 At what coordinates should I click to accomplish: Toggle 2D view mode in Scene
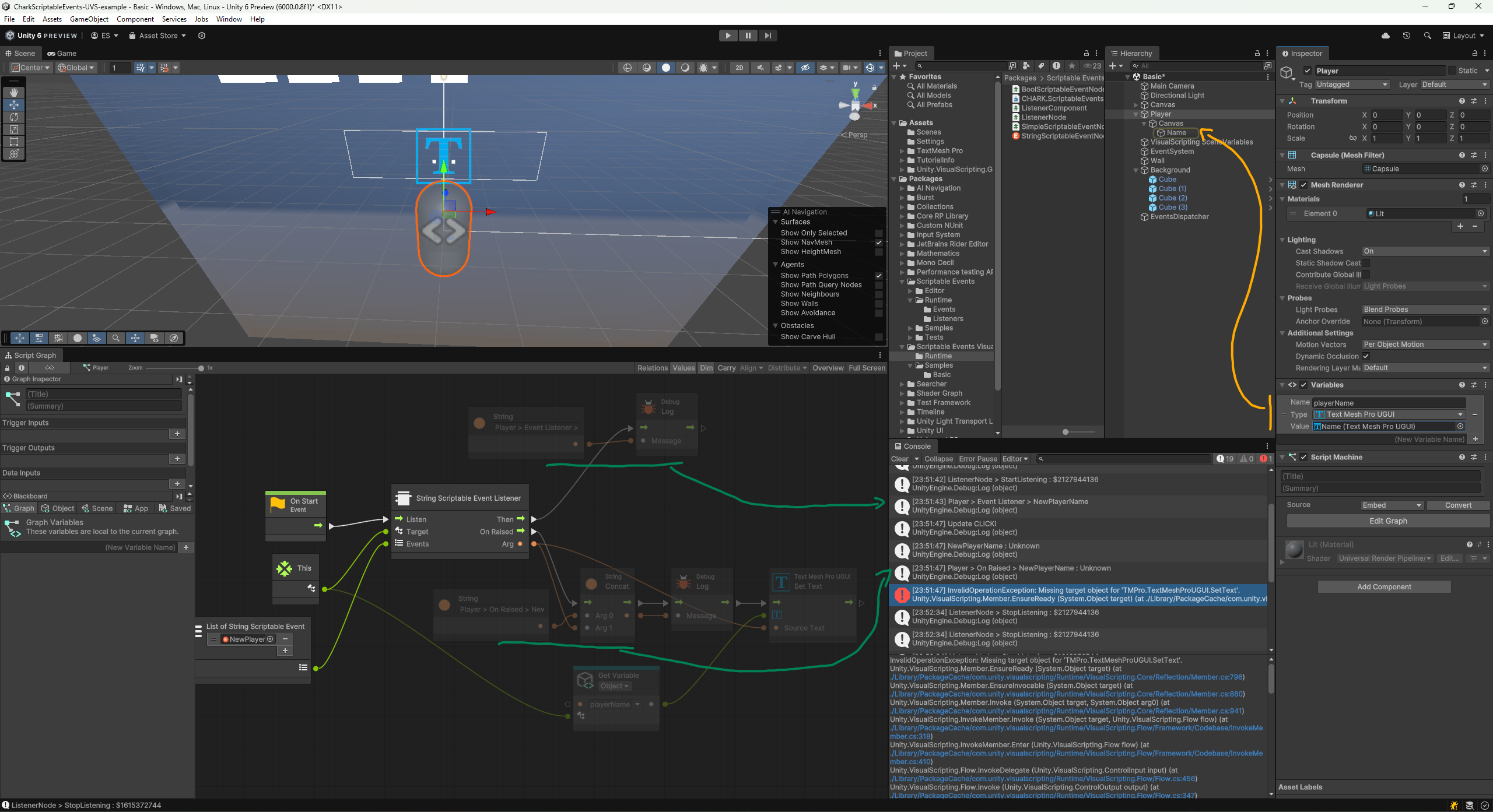(x=739, y=68)
